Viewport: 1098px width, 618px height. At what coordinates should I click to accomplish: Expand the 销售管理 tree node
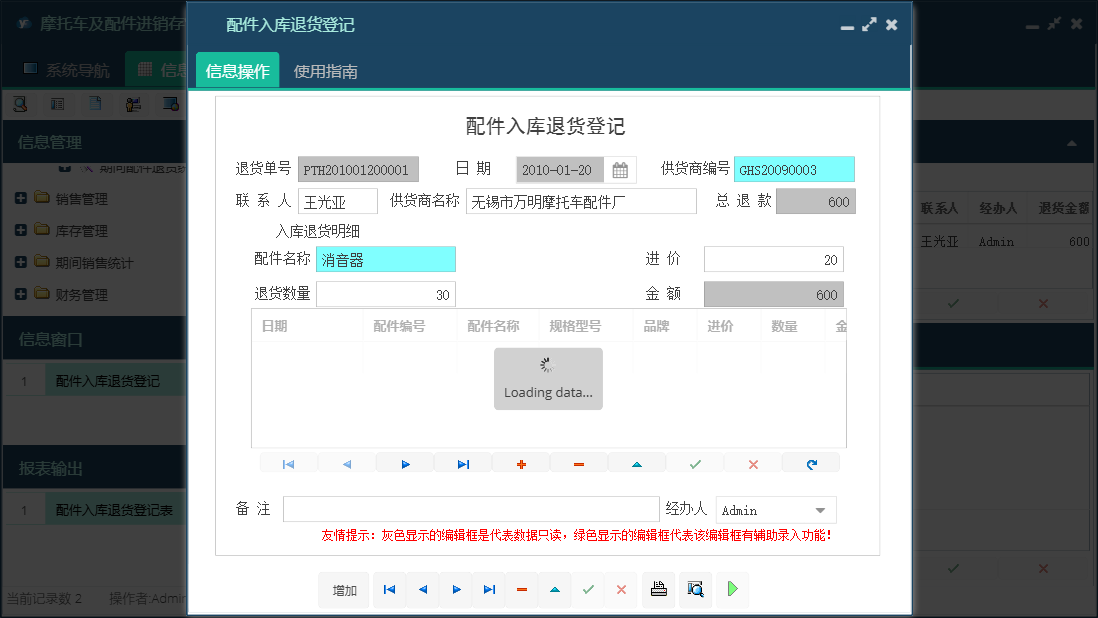[x=22, y=198]
